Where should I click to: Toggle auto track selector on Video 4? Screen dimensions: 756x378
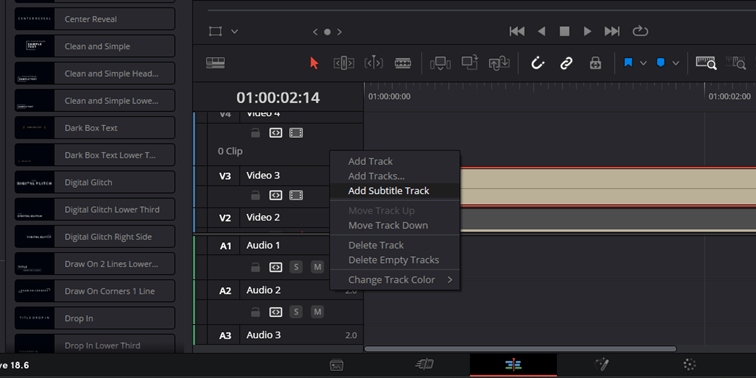276,133
